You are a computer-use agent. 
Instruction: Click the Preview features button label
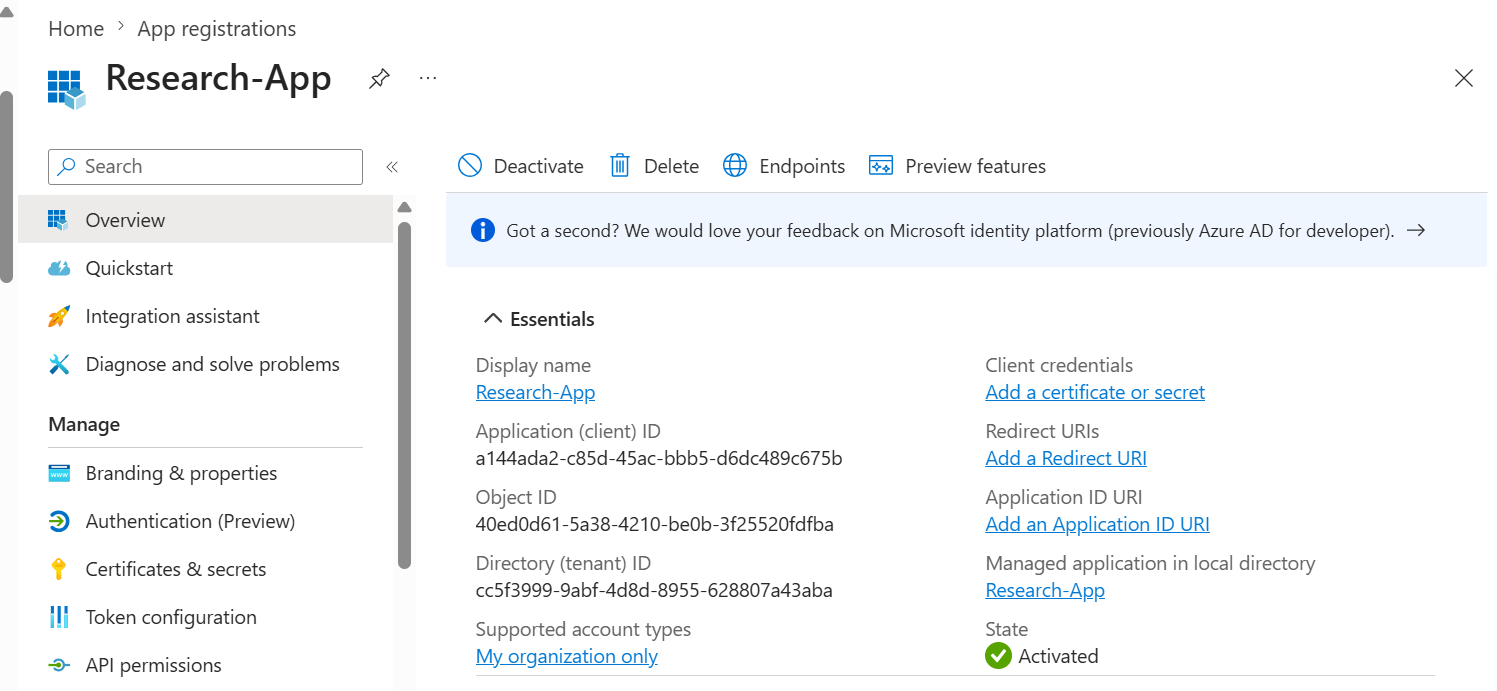click(975, 166)
